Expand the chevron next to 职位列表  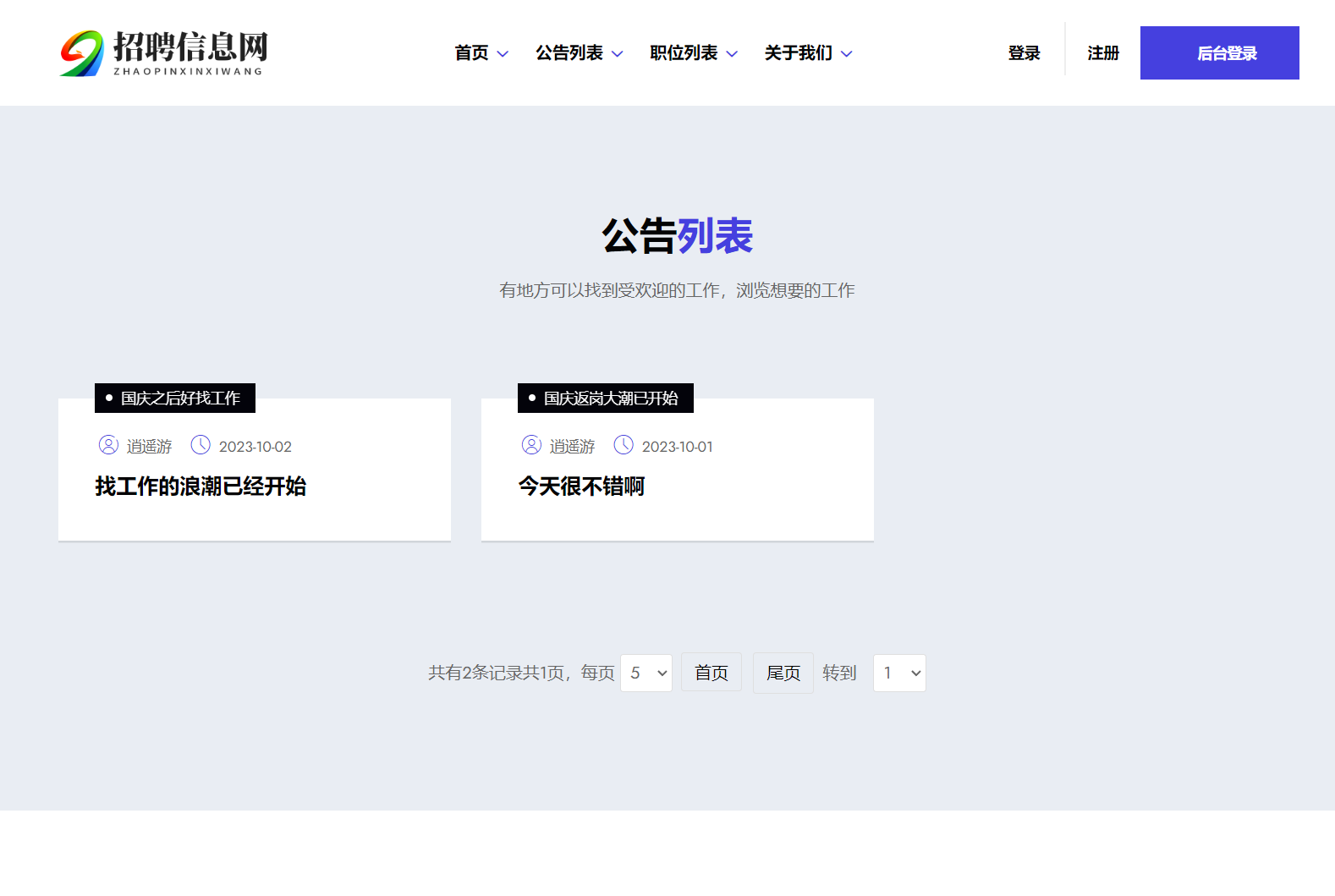(x=732, y=54)
